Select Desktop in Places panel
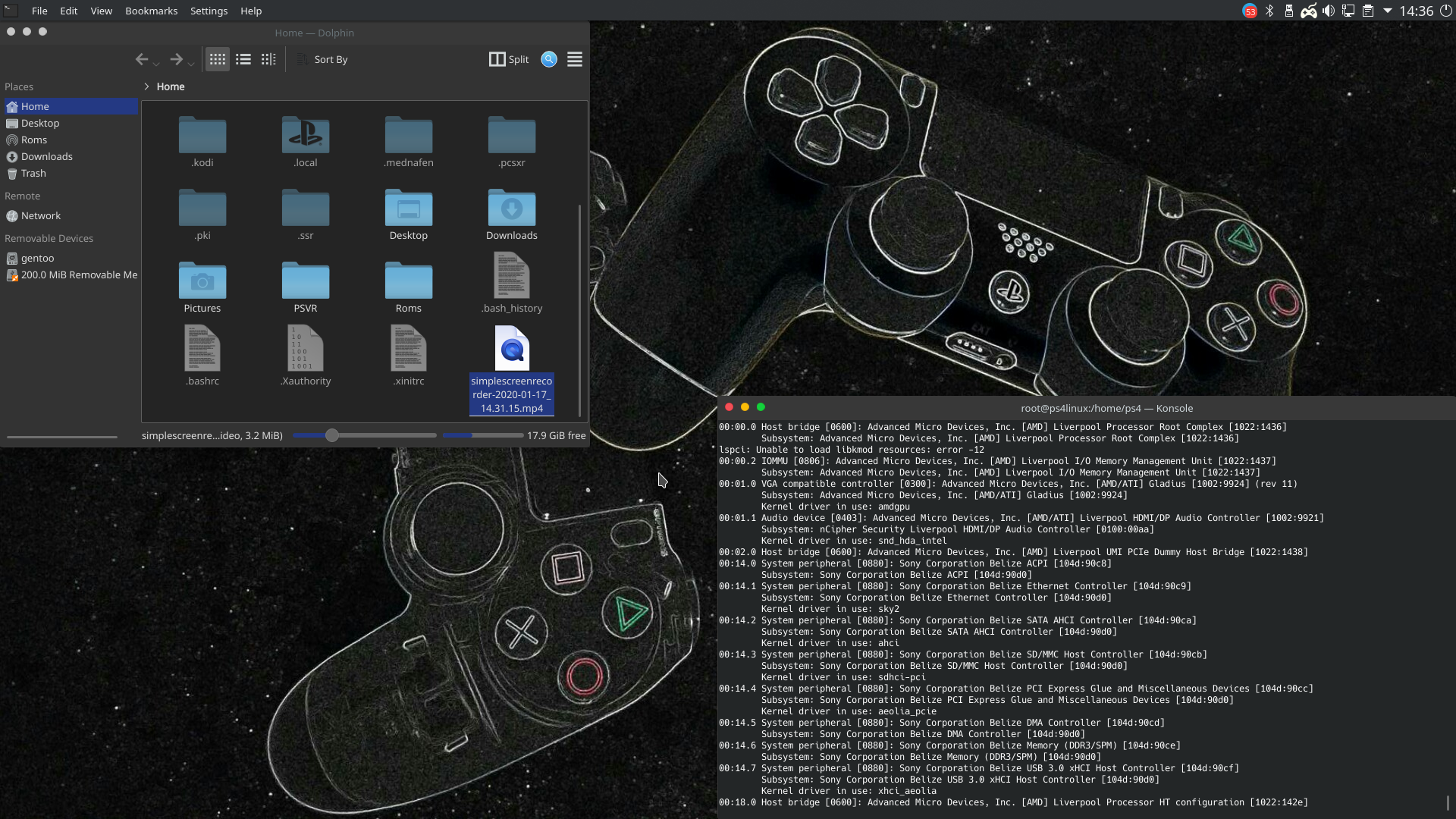 click(x=71, y=123)
